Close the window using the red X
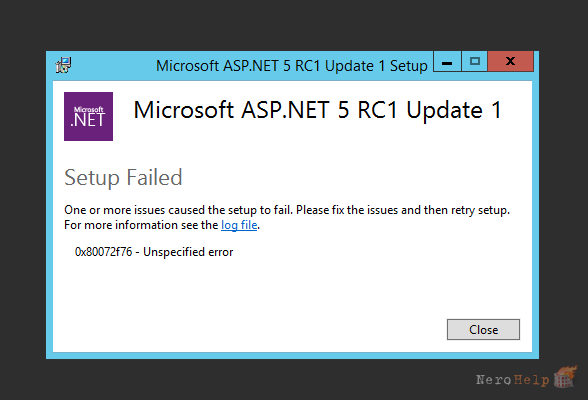Screen dimensions: 588x400 (x=510, y=61)
